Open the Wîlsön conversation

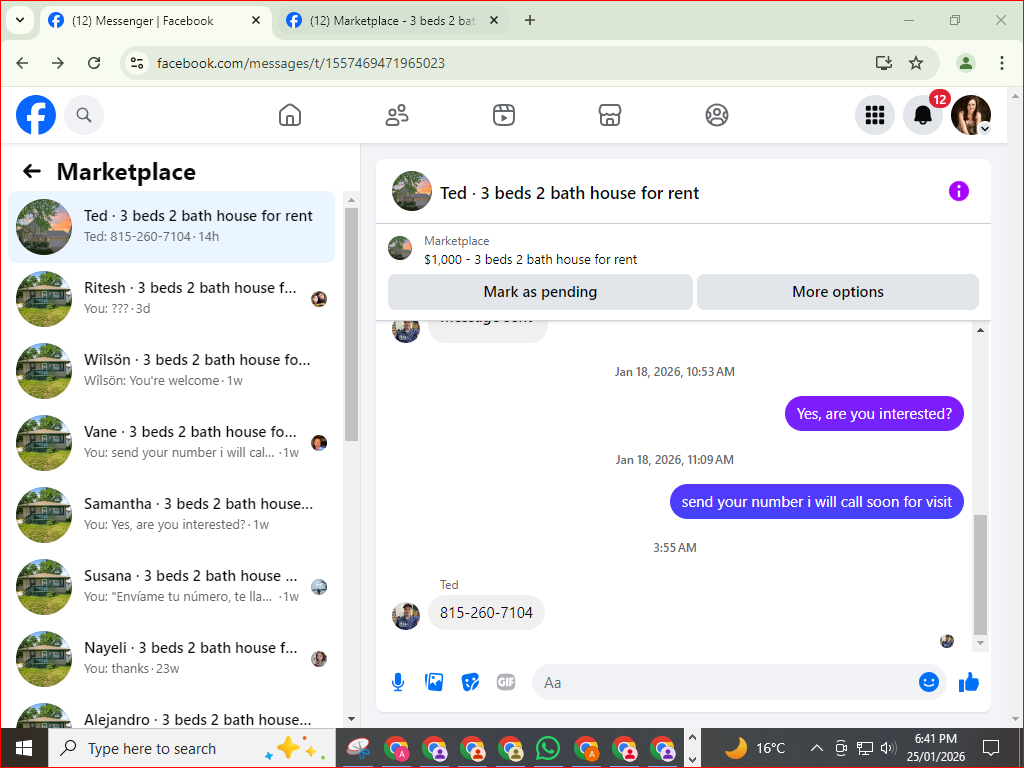coord(171,370)
